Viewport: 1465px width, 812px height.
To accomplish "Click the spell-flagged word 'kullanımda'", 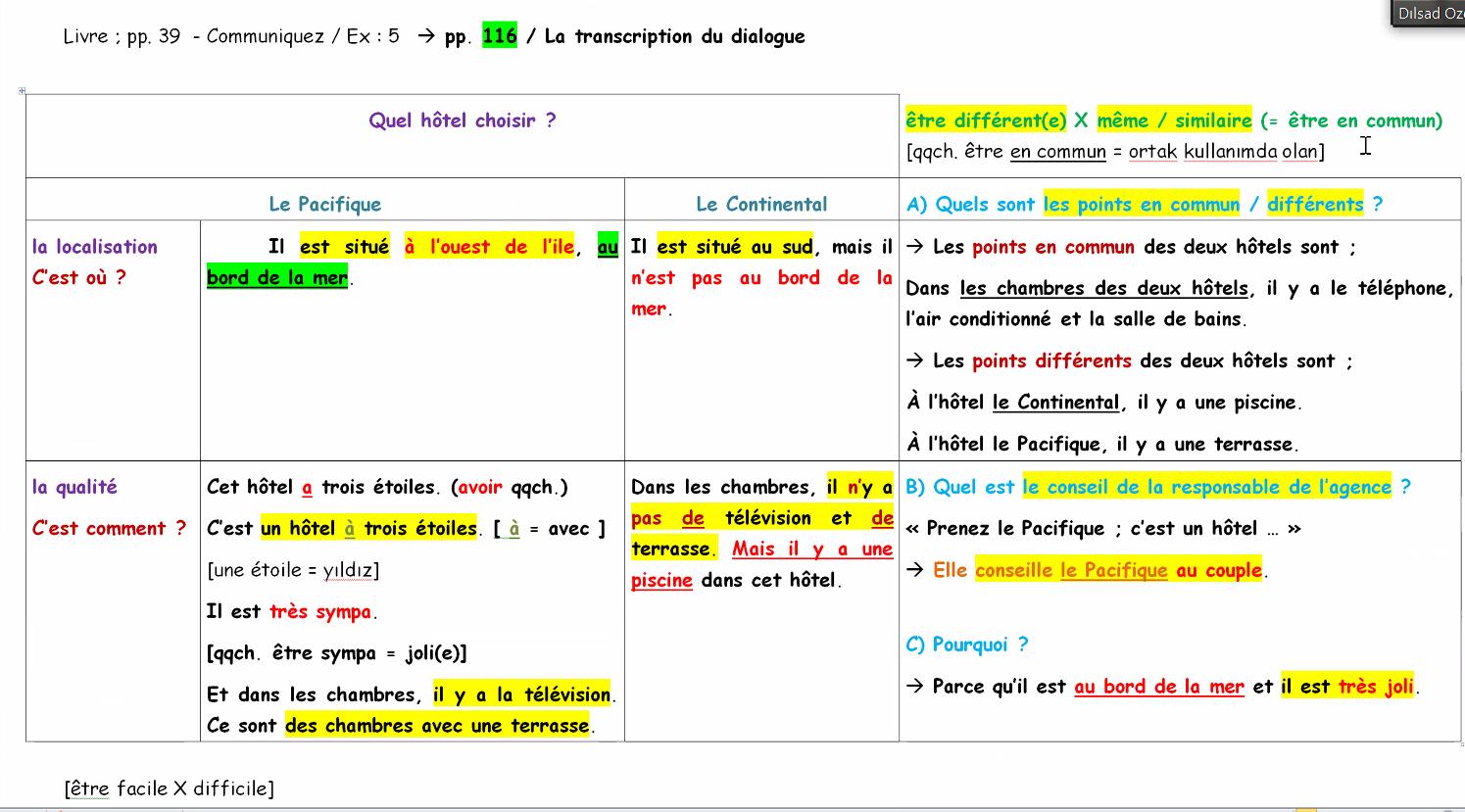I will 1230,152.
